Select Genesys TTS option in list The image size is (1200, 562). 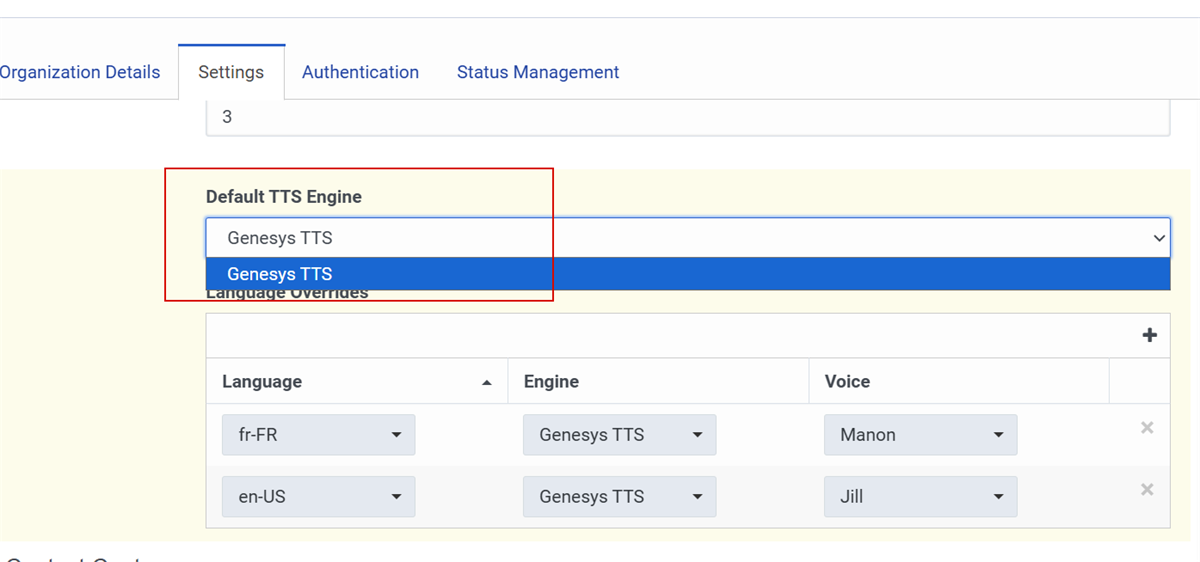point(687,274)
